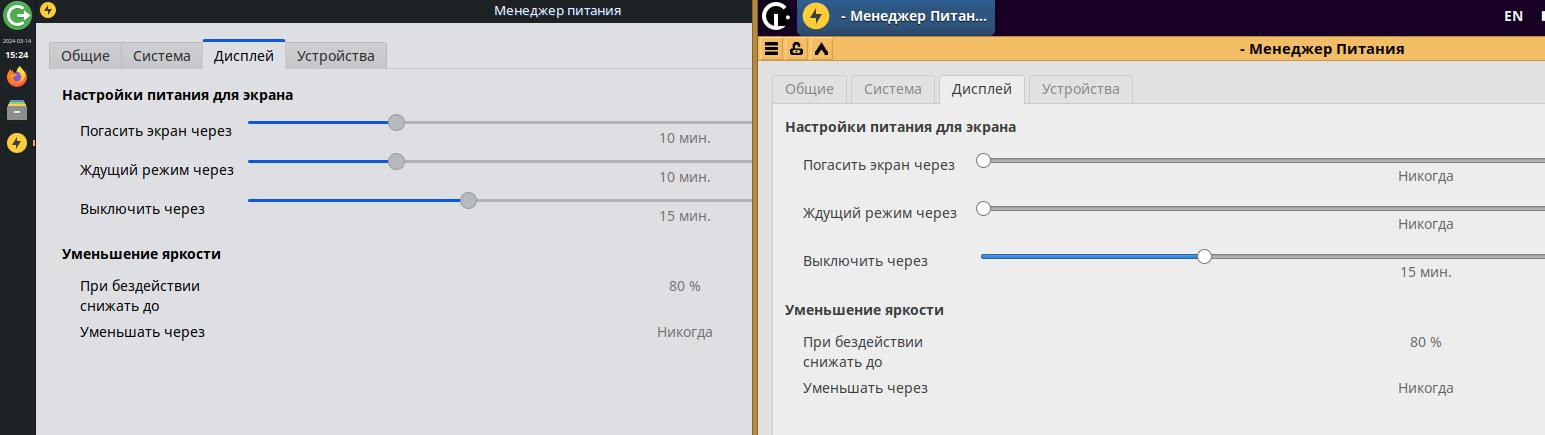
Task: Launch Firefox from the dock
Action: [16, 77]
